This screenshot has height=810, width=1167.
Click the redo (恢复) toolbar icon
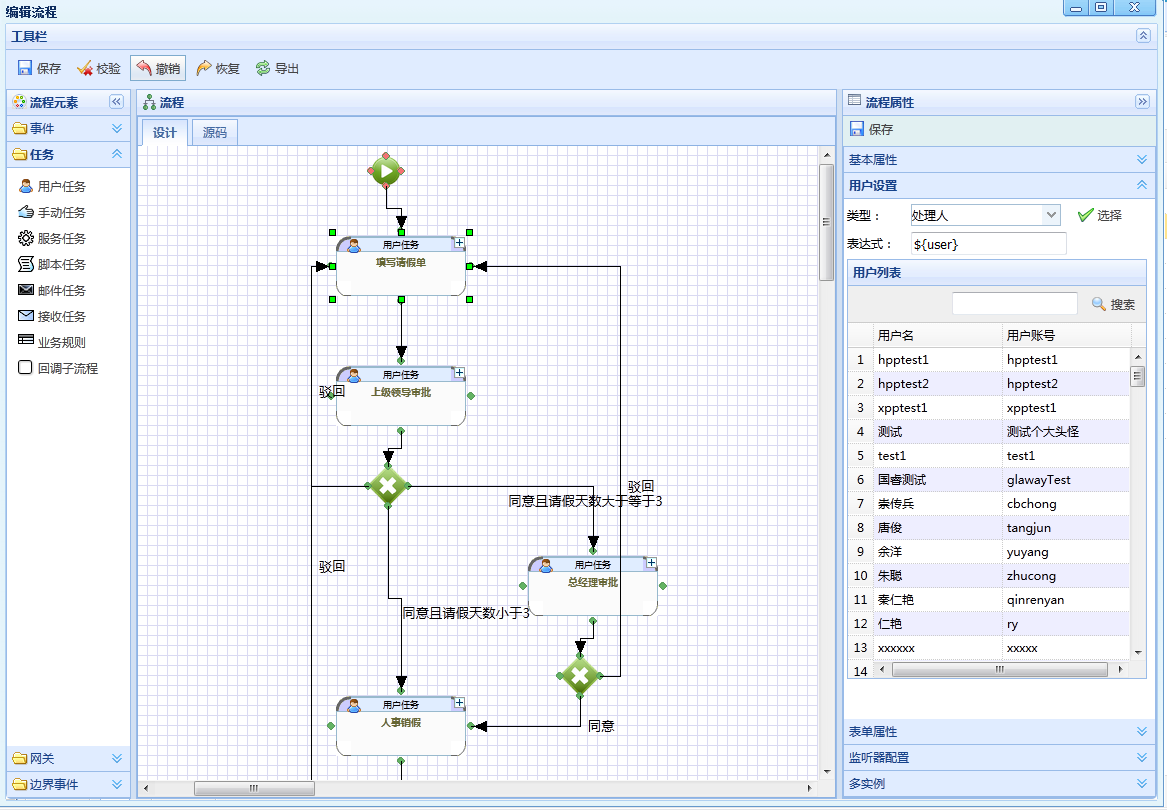[x=204, y=69]
